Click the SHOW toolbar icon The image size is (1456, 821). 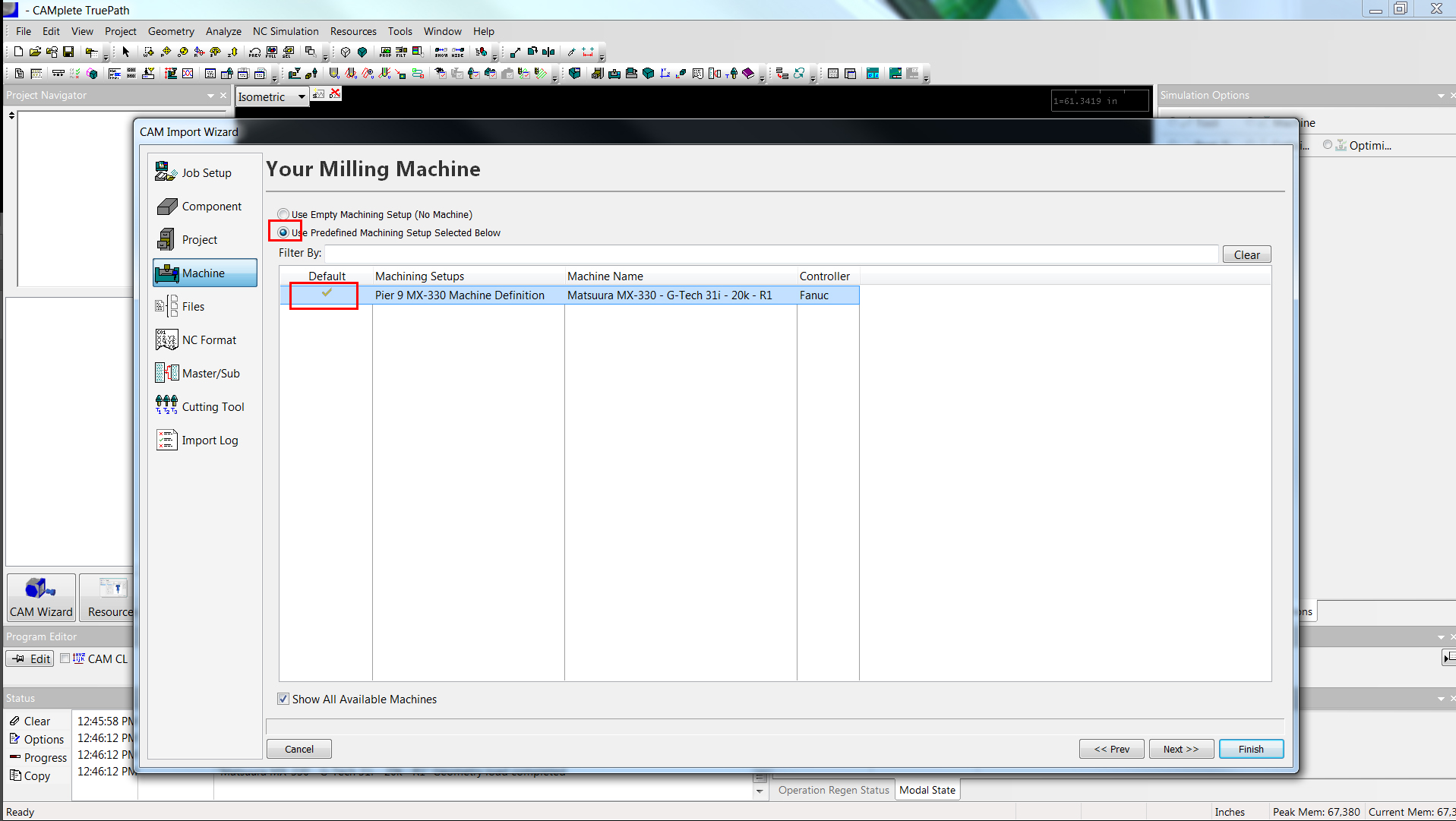441,52
